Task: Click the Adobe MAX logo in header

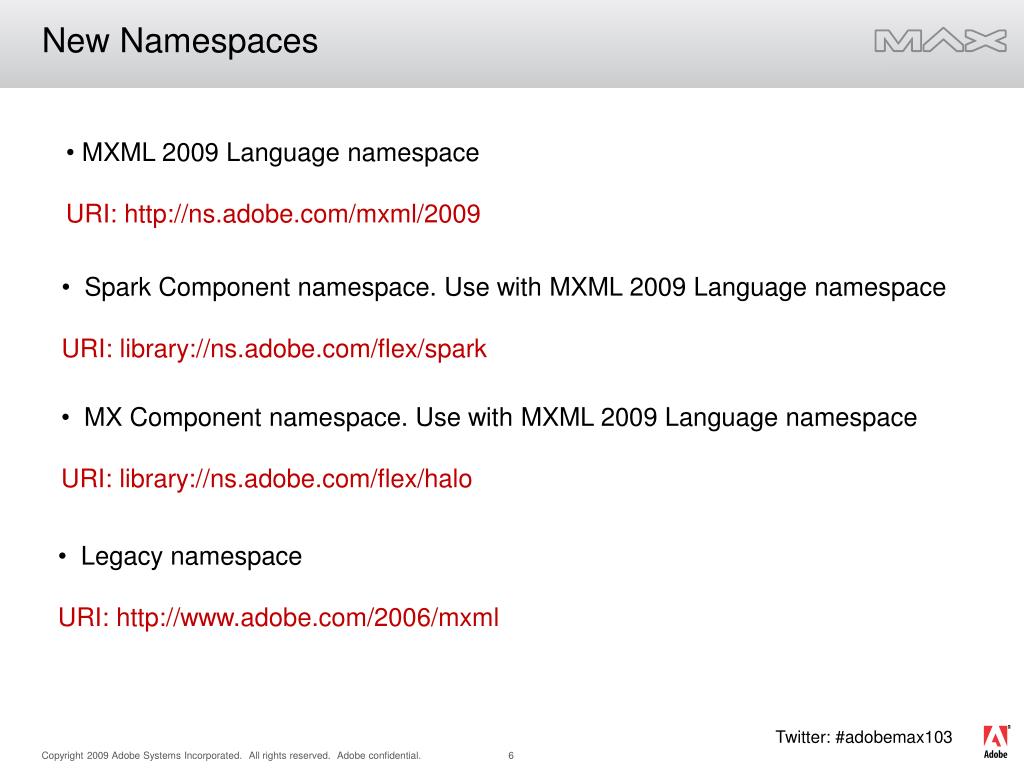Action: tap(940, 40)
